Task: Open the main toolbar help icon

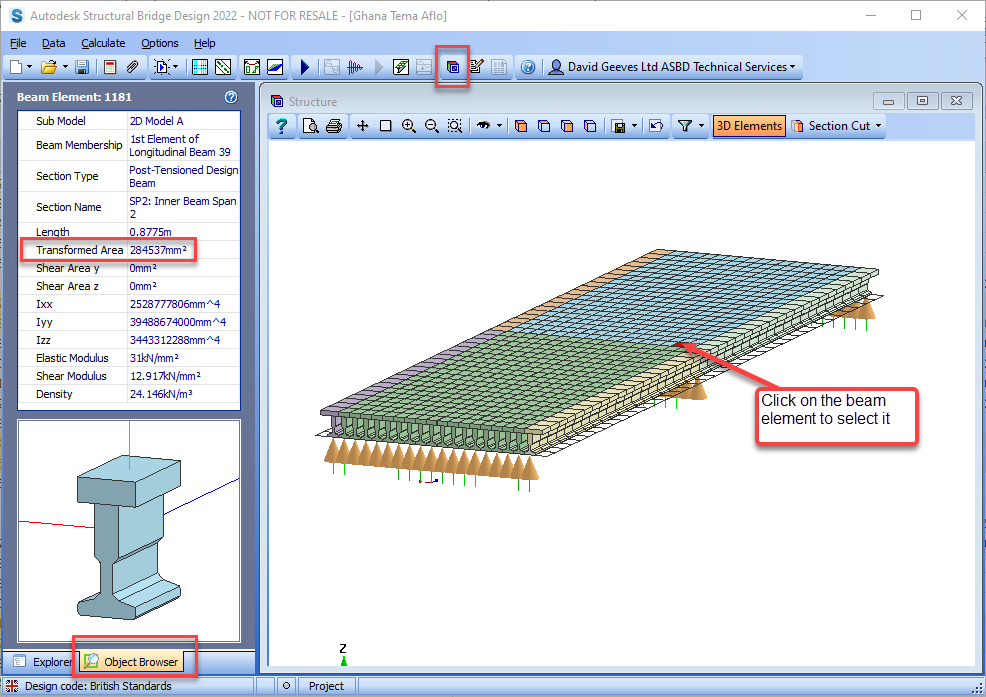Action: click(x=528, y=67)
